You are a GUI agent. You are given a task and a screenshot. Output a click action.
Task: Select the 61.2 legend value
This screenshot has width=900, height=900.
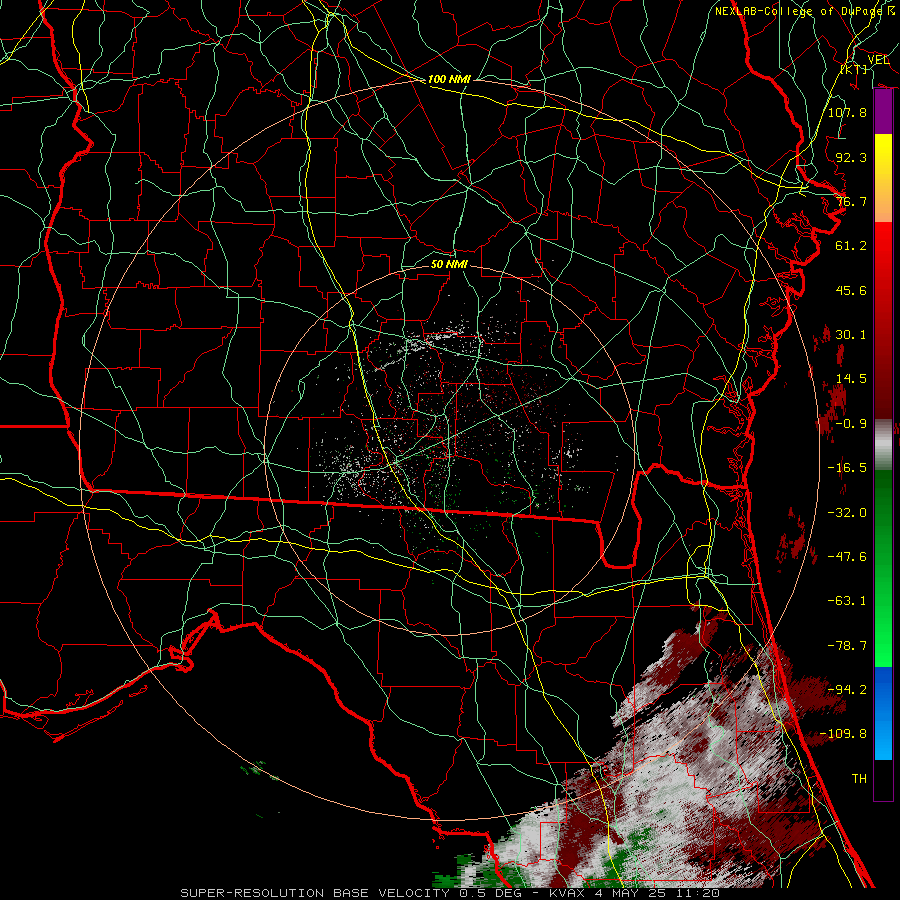tap(851, 246)
